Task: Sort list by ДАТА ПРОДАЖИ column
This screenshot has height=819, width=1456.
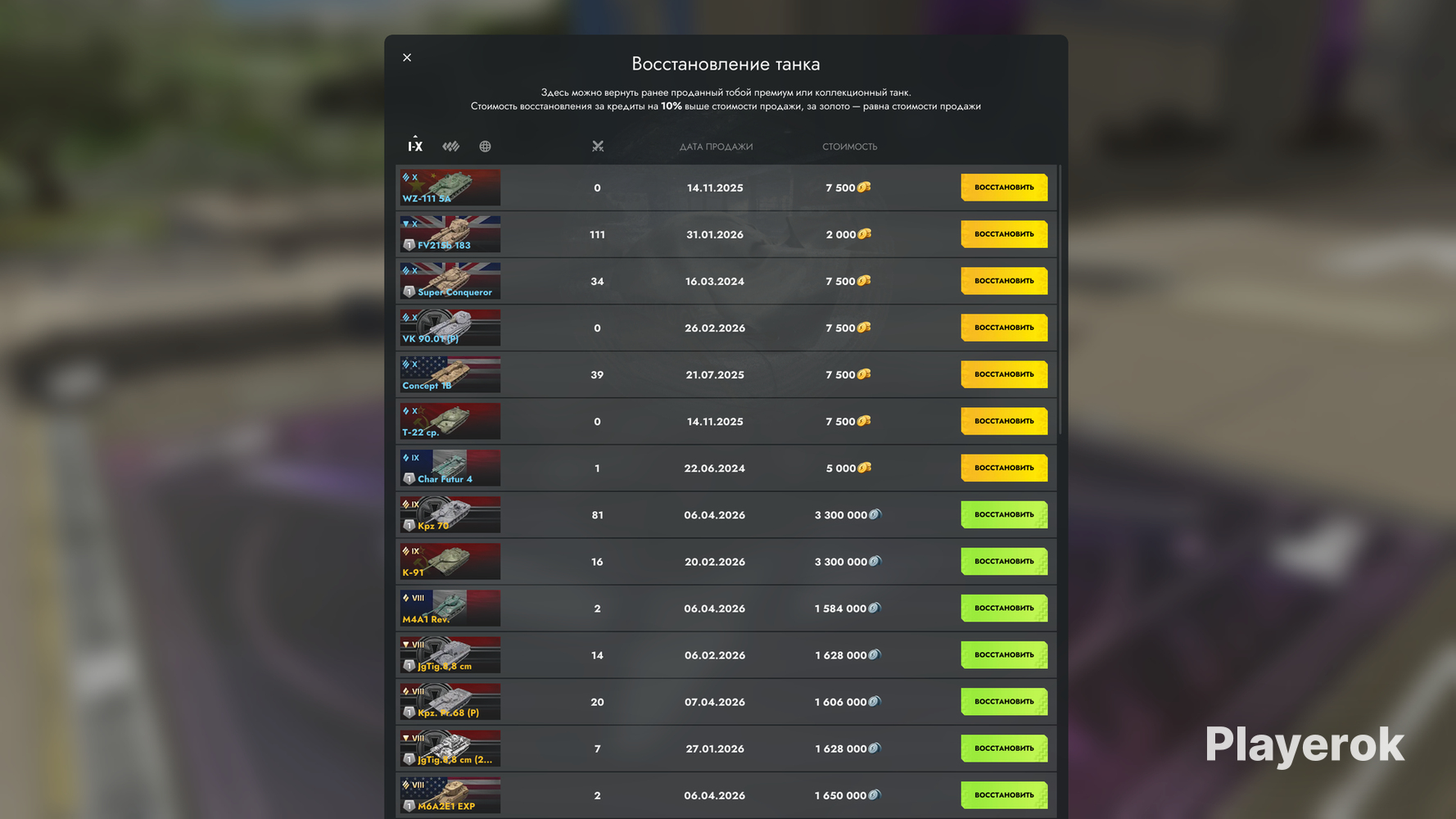Action: pos(716,147)
